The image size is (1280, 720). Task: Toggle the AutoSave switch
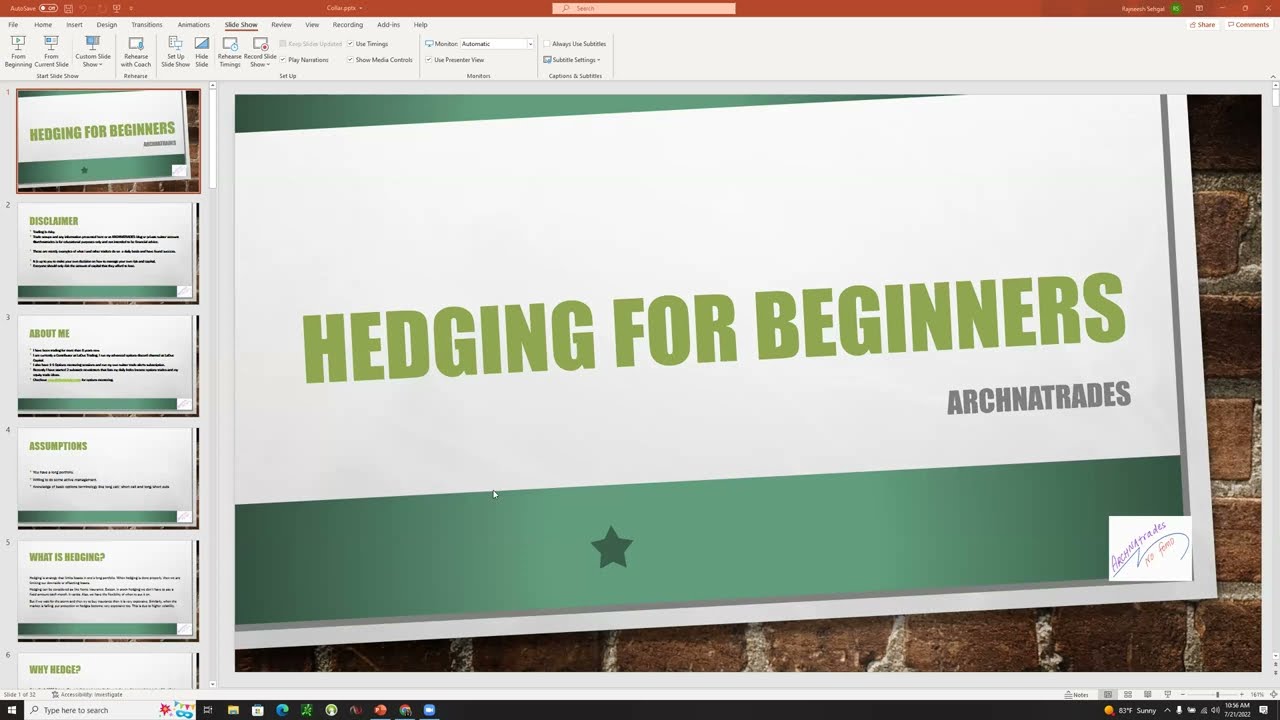pos(47,8)
